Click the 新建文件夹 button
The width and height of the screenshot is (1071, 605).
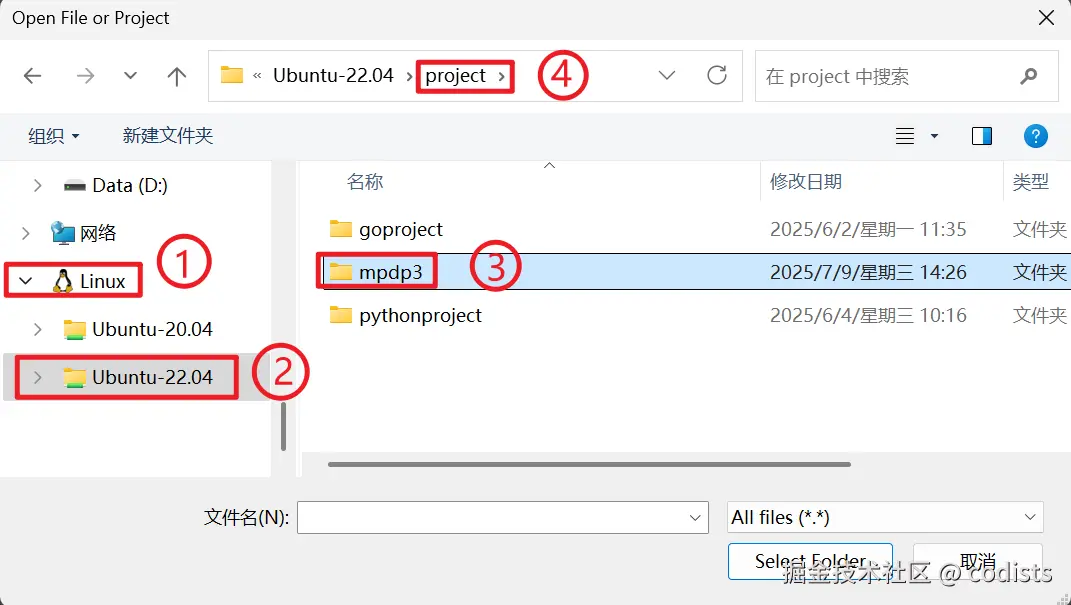(x=167, y=136)
